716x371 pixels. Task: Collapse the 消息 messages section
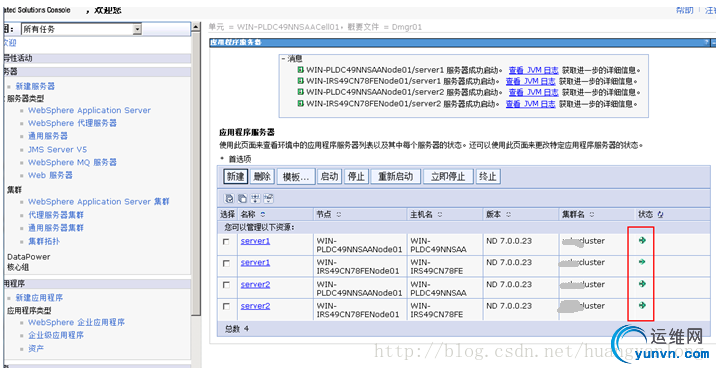click(283, 59)
